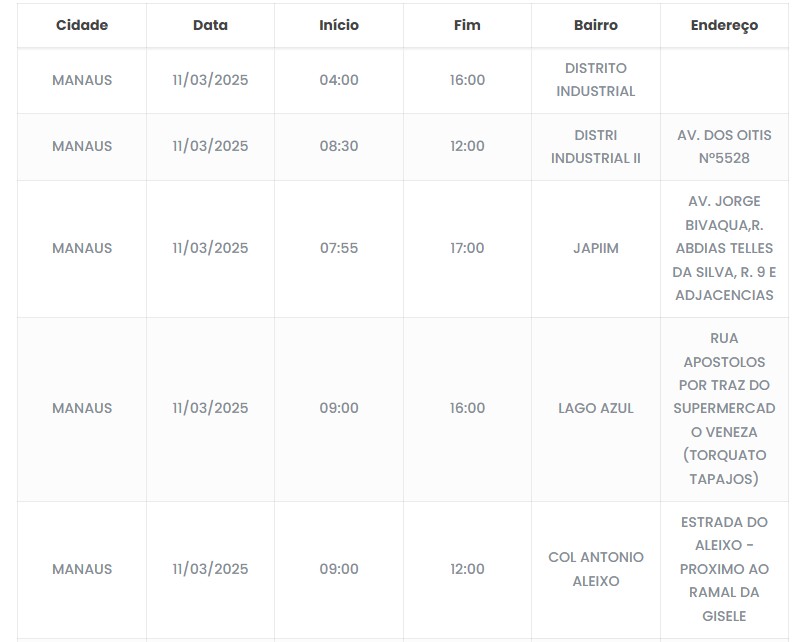This screenshot has height=642, width=808.
Task: Select the ESTRADA DO ALEIXO address cell
Action: pyautogui.click(x=724, y=569)
